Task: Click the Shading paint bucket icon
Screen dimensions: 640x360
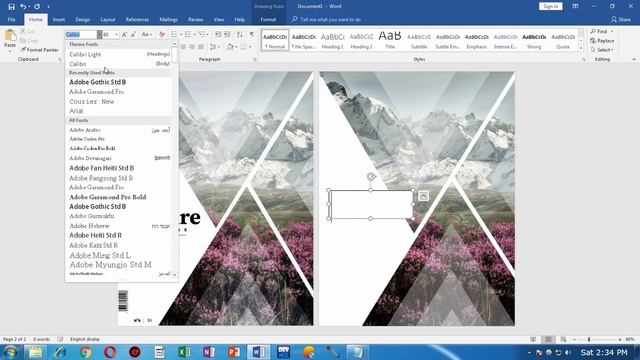Action: pyautogui.click(x=230, y=47)
